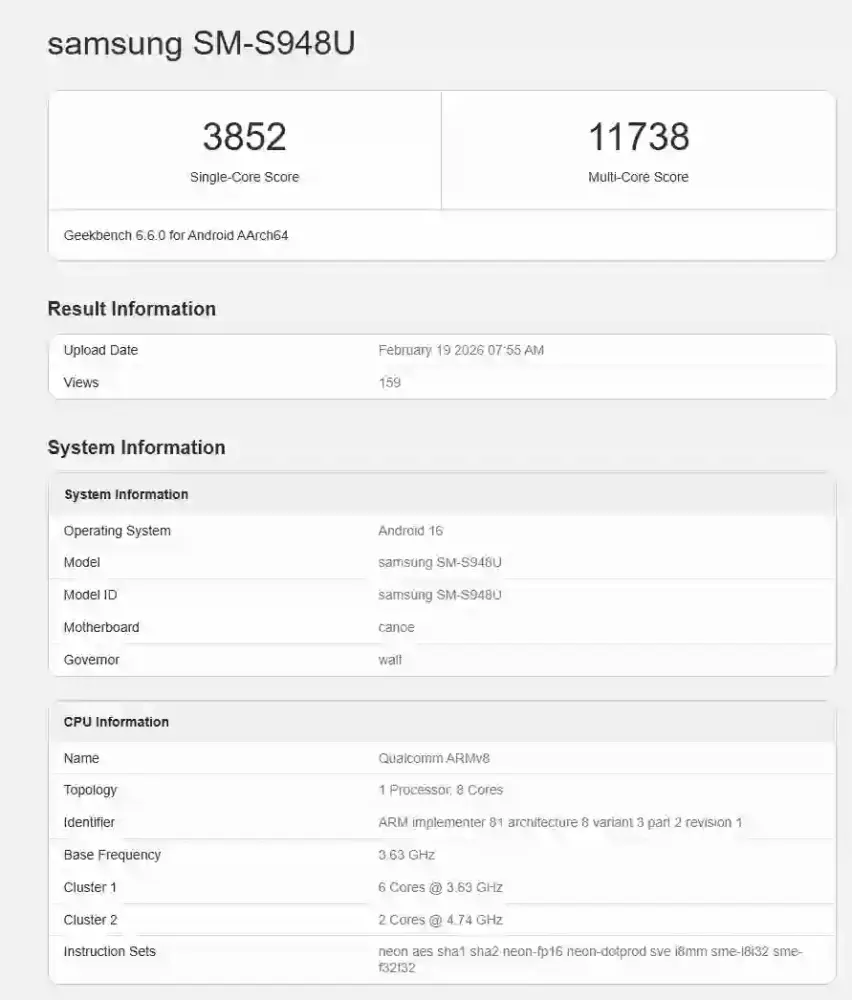Click the System Information section header
The height and width of the screenshot is (1000, 852).
[138, 447]
